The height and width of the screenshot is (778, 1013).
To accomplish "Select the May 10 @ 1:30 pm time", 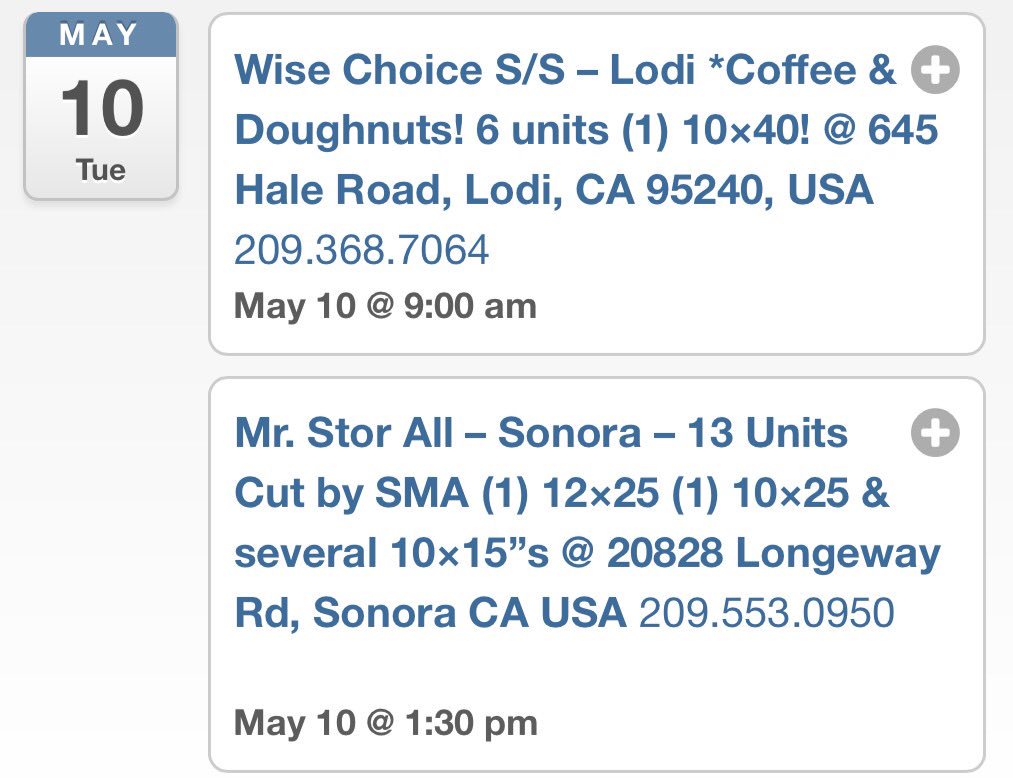I will [x=386, y=722].
